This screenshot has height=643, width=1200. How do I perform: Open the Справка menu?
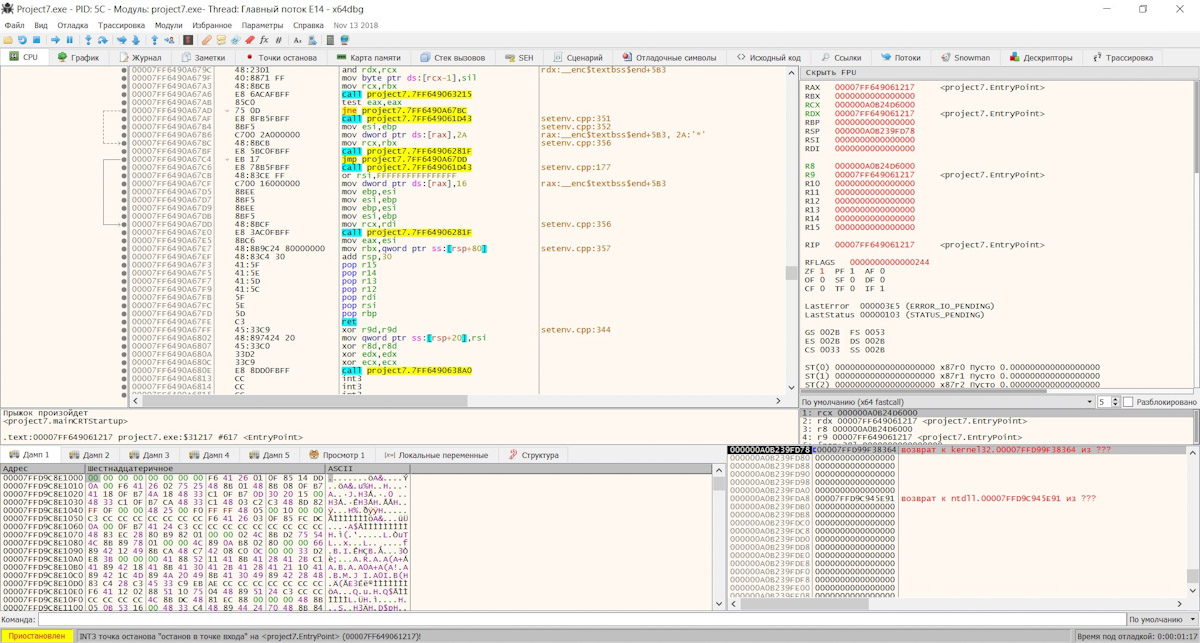pos(308,25)
